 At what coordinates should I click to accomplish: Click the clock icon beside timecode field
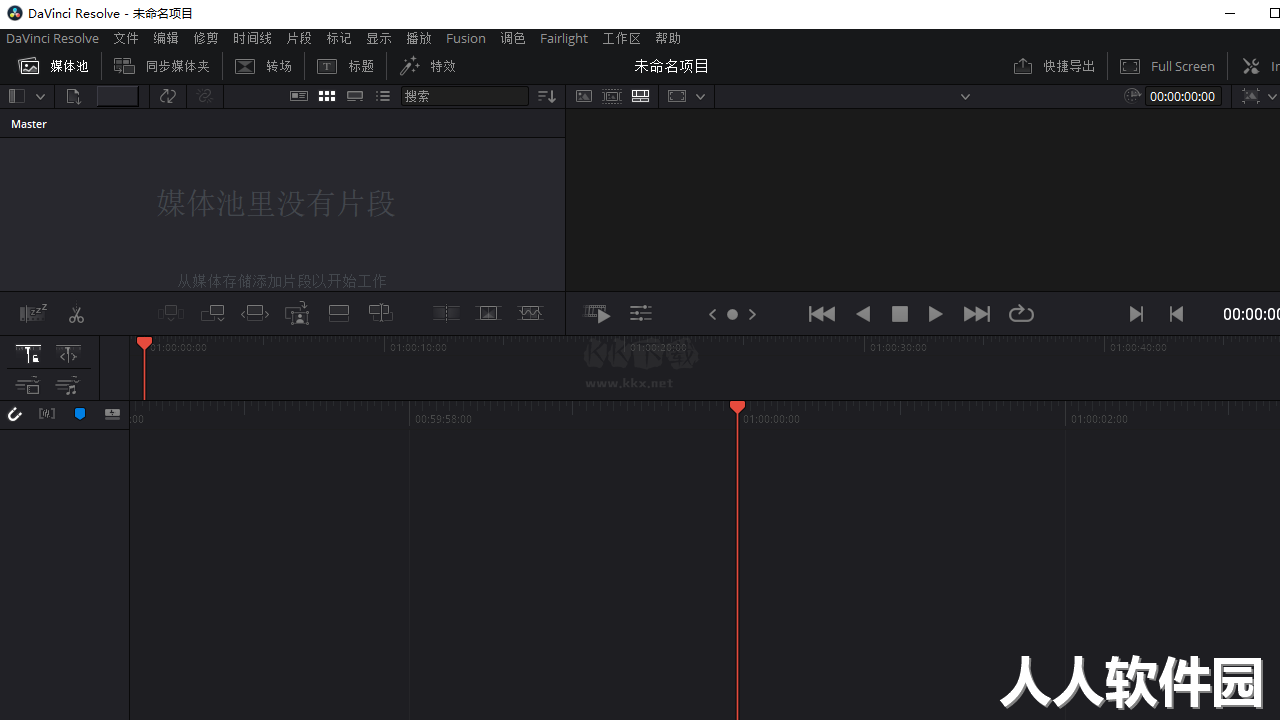(1132, 96)
